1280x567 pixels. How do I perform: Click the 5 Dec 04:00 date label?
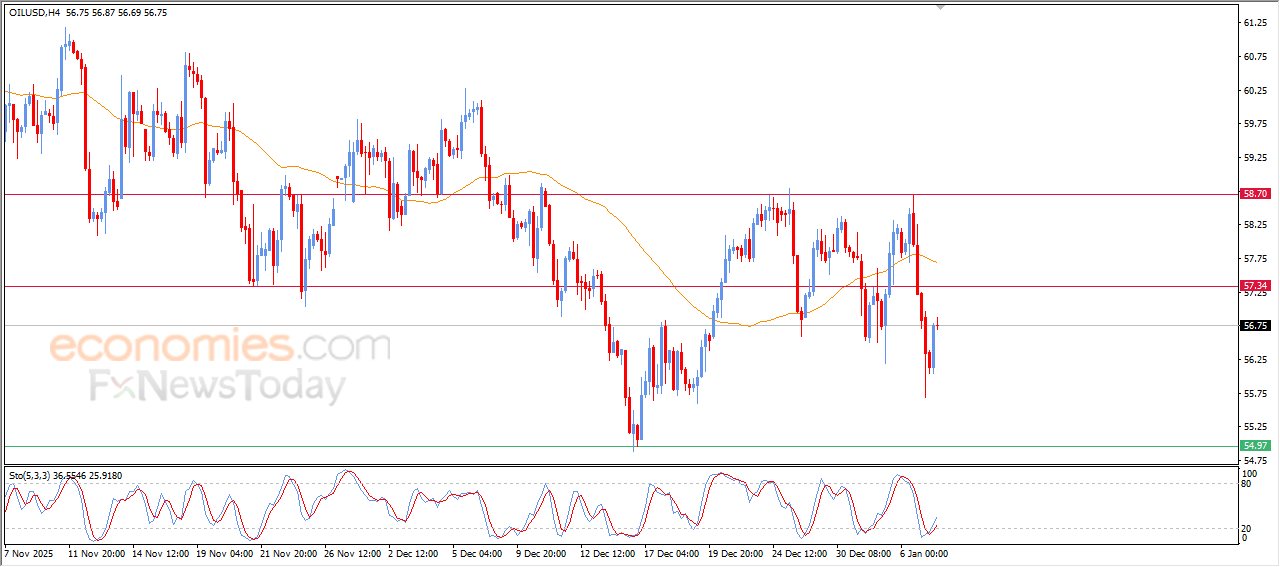coord(477,553)
